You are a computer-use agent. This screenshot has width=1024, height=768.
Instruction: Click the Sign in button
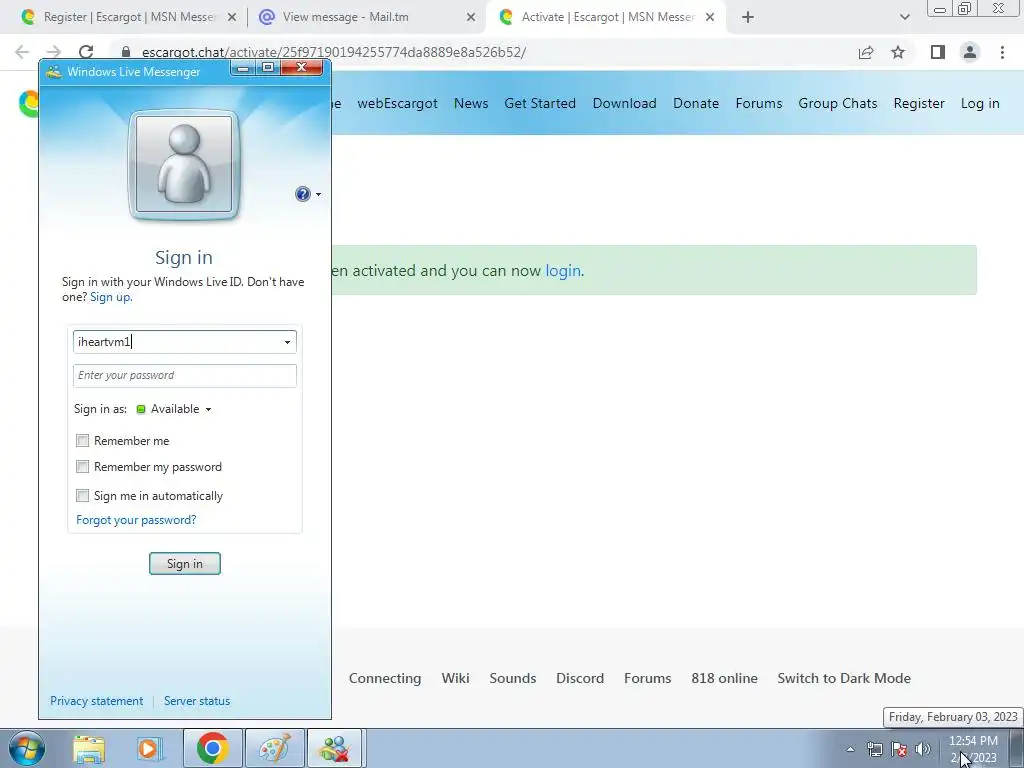pyautogui.click(x=185, y=564)
